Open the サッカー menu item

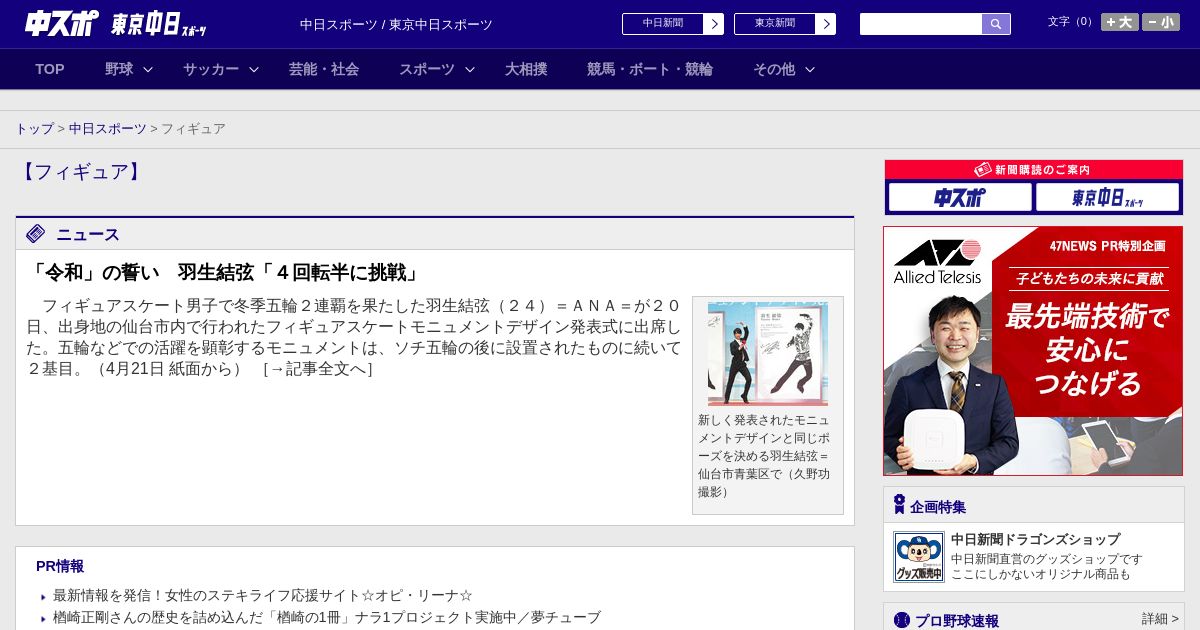coord(211,69)
